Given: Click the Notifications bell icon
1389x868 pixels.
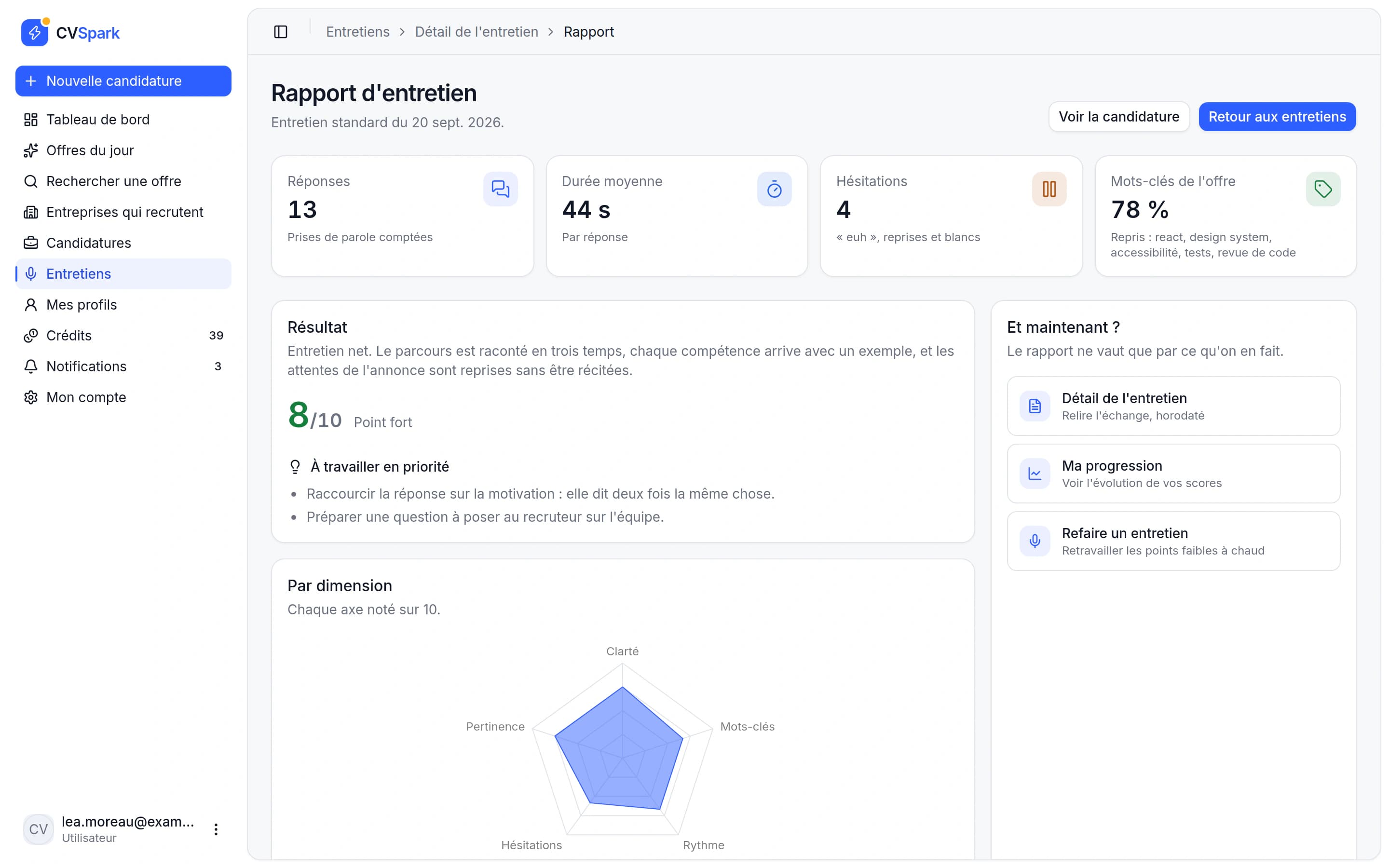Looking at the screenshot, I should [31, 367].
